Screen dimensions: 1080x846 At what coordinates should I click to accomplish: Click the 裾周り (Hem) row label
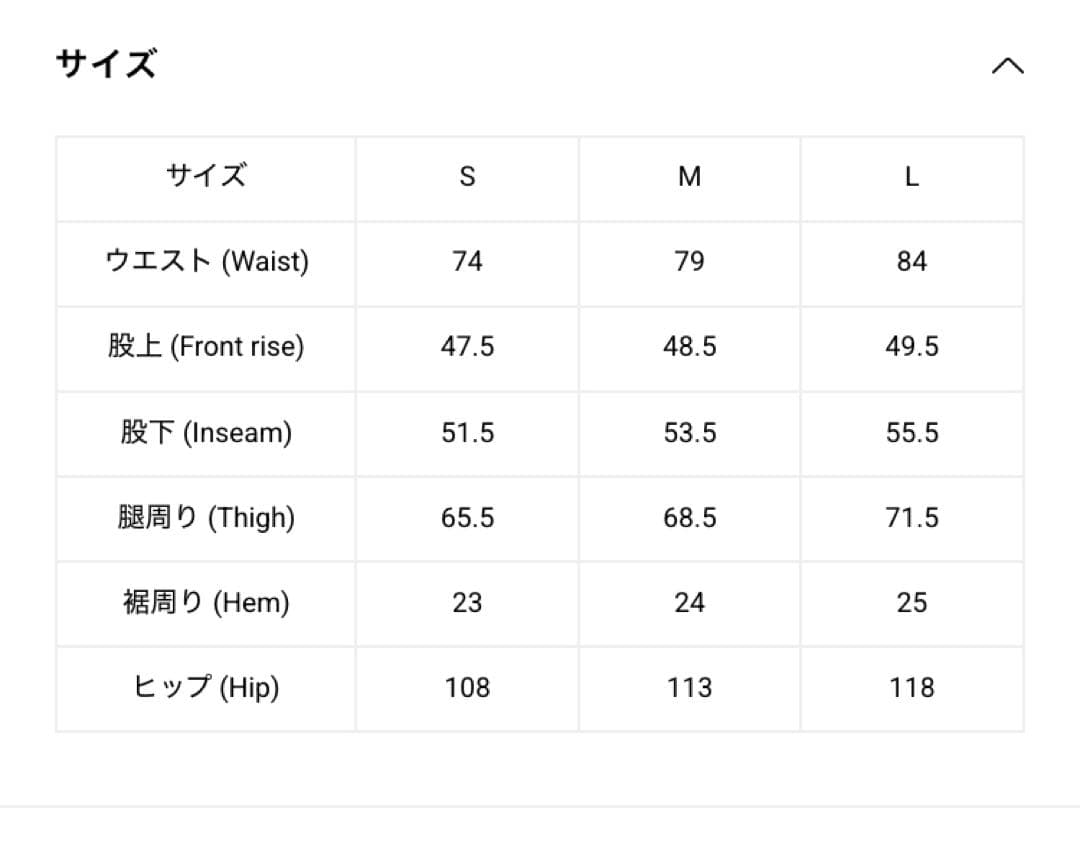206,603
